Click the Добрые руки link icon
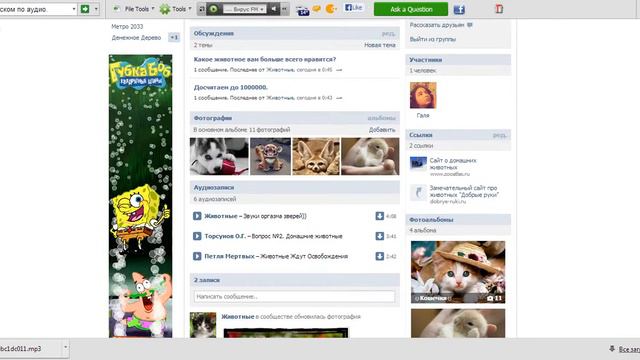This screenshot has height=360, width=640. (x=418, y=192)
